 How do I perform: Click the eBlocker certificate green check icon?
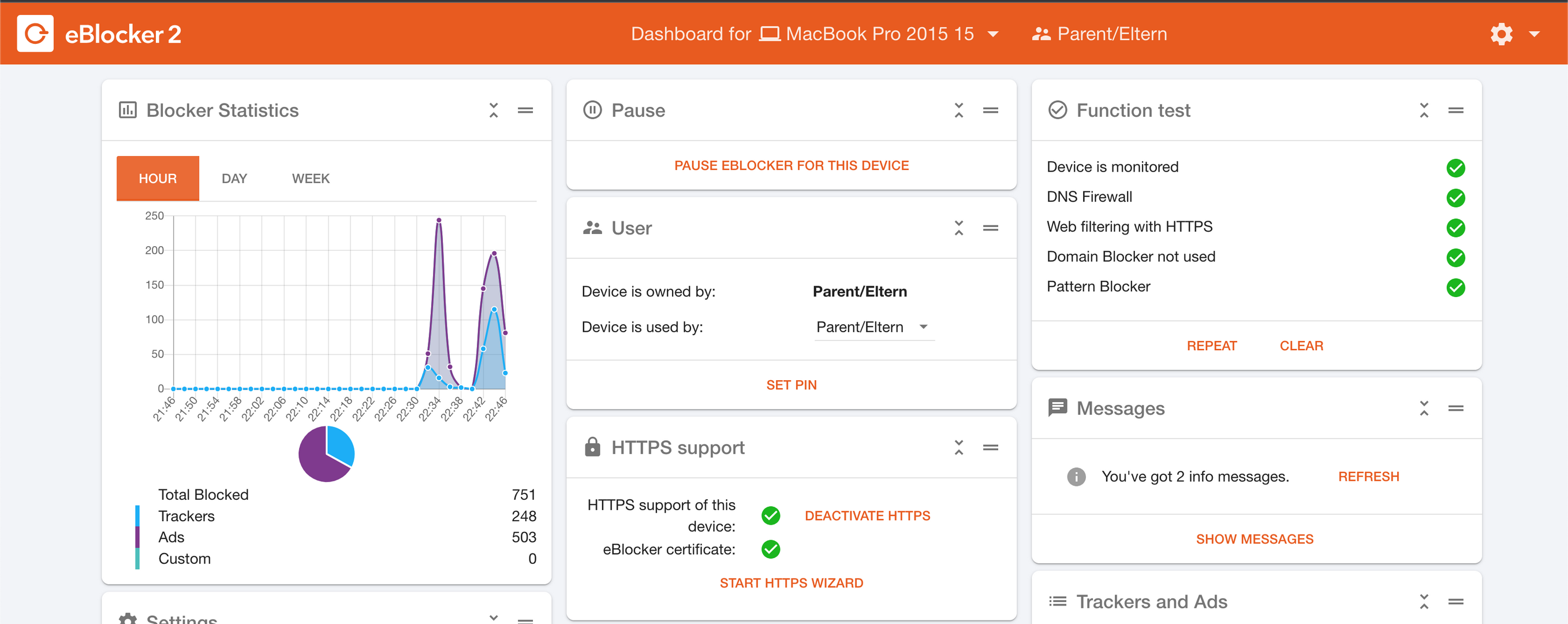coord(771,549)
